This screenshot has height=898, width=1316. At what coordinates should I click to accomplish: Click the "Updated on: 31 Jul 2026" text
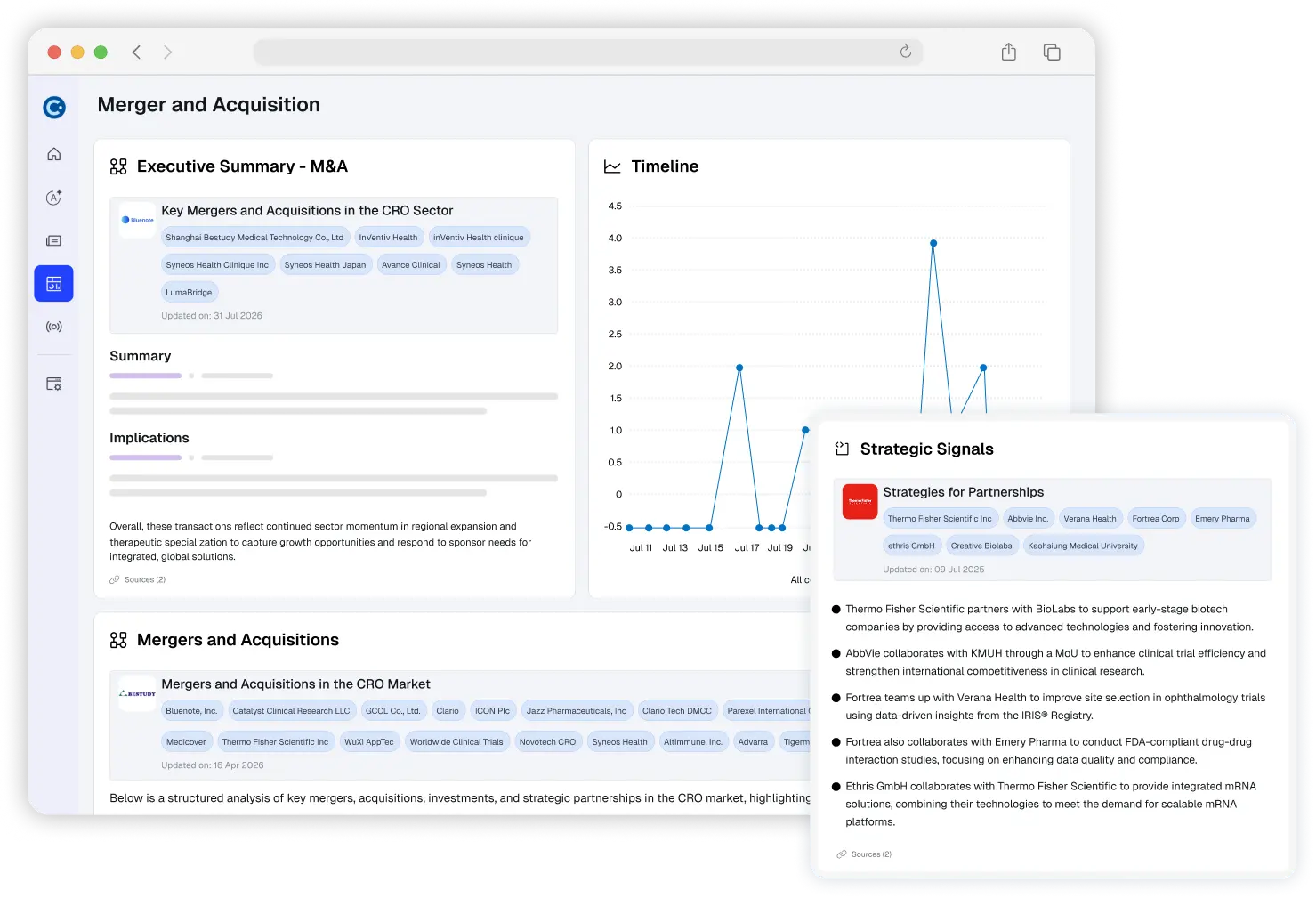(212, 316)
